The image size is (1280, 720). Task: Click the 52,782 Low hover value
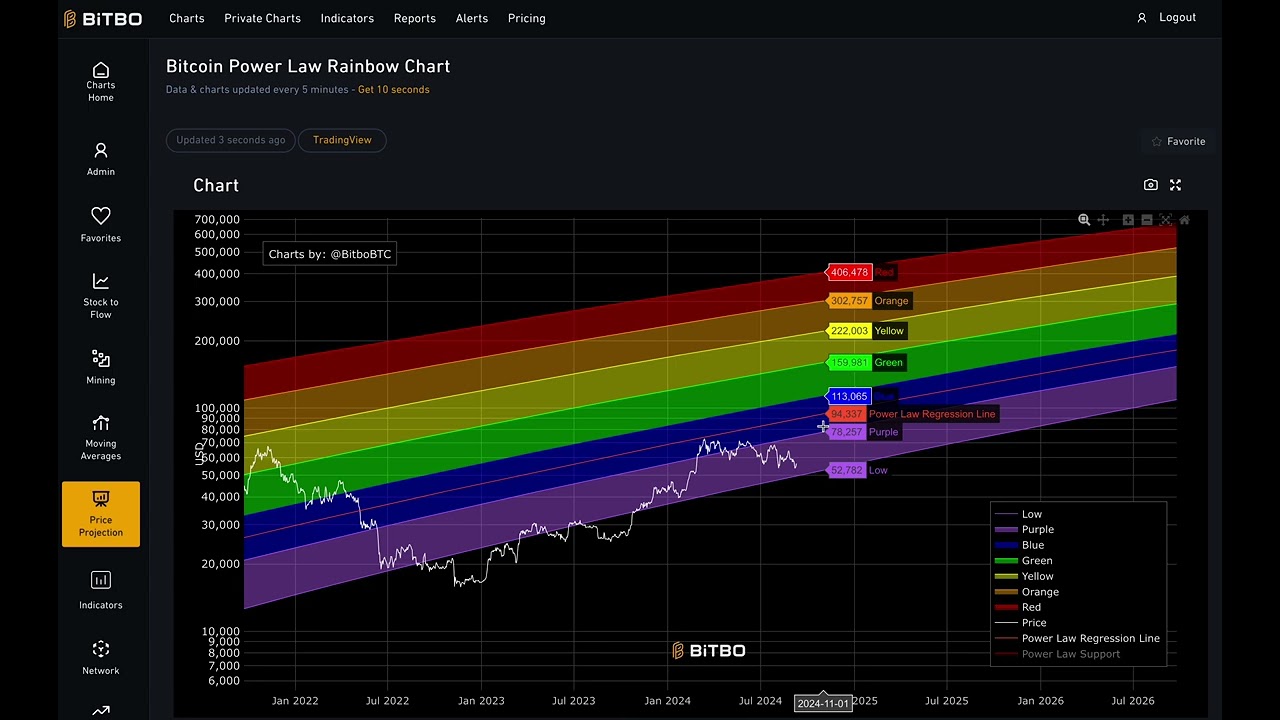point(846,470)
